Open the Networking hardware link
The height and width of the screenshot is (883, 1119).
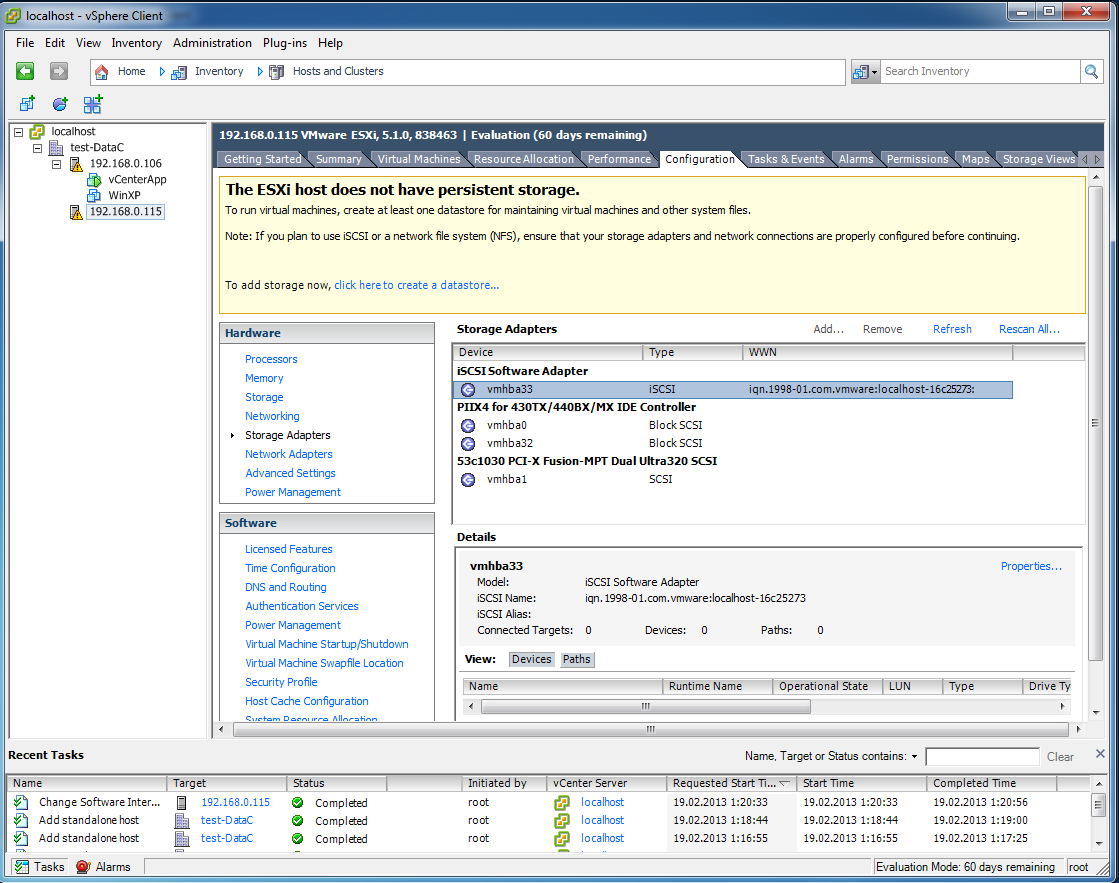[272, 416]
